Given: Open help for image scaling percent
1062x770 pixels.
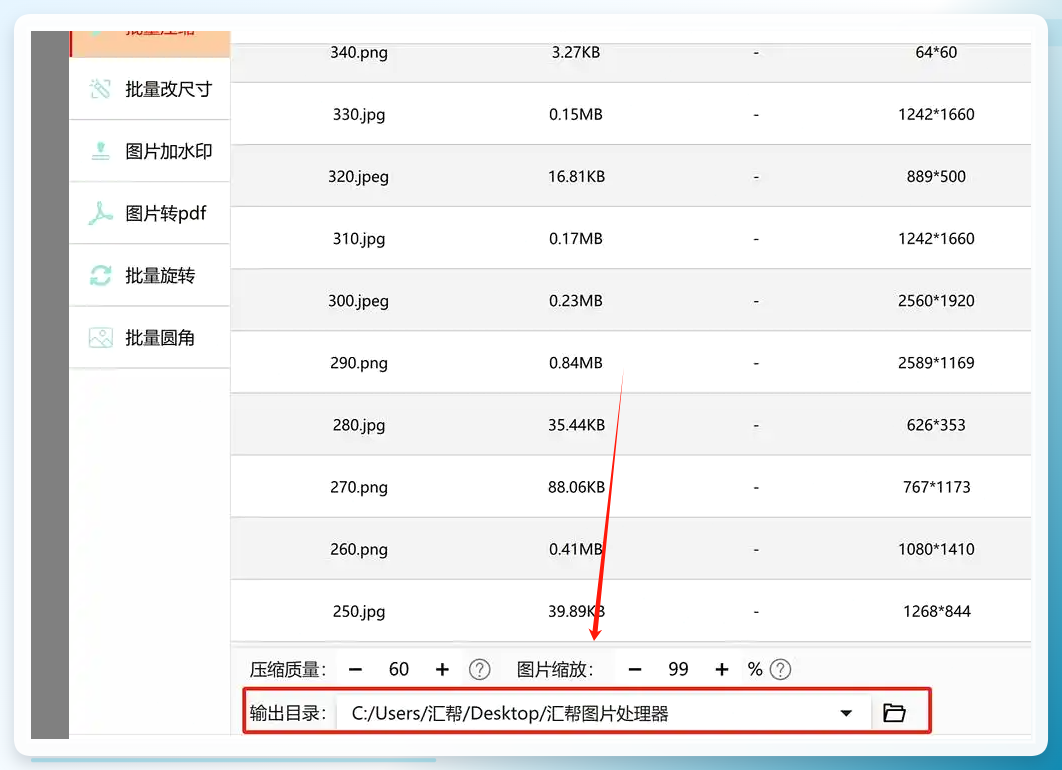Looking at the screenshot, I should (780, 670).
